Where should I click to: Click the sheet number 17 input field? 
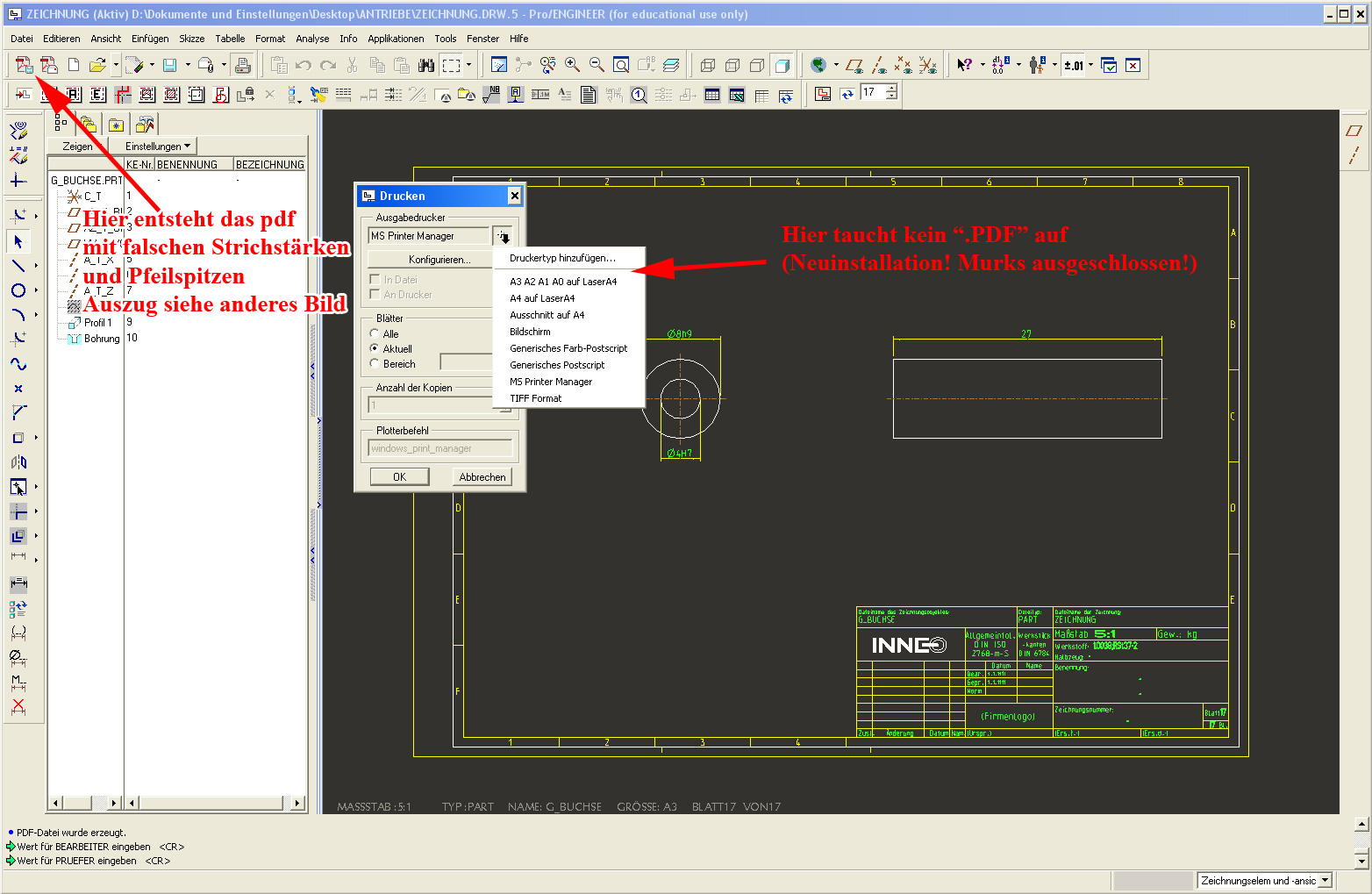873,92
